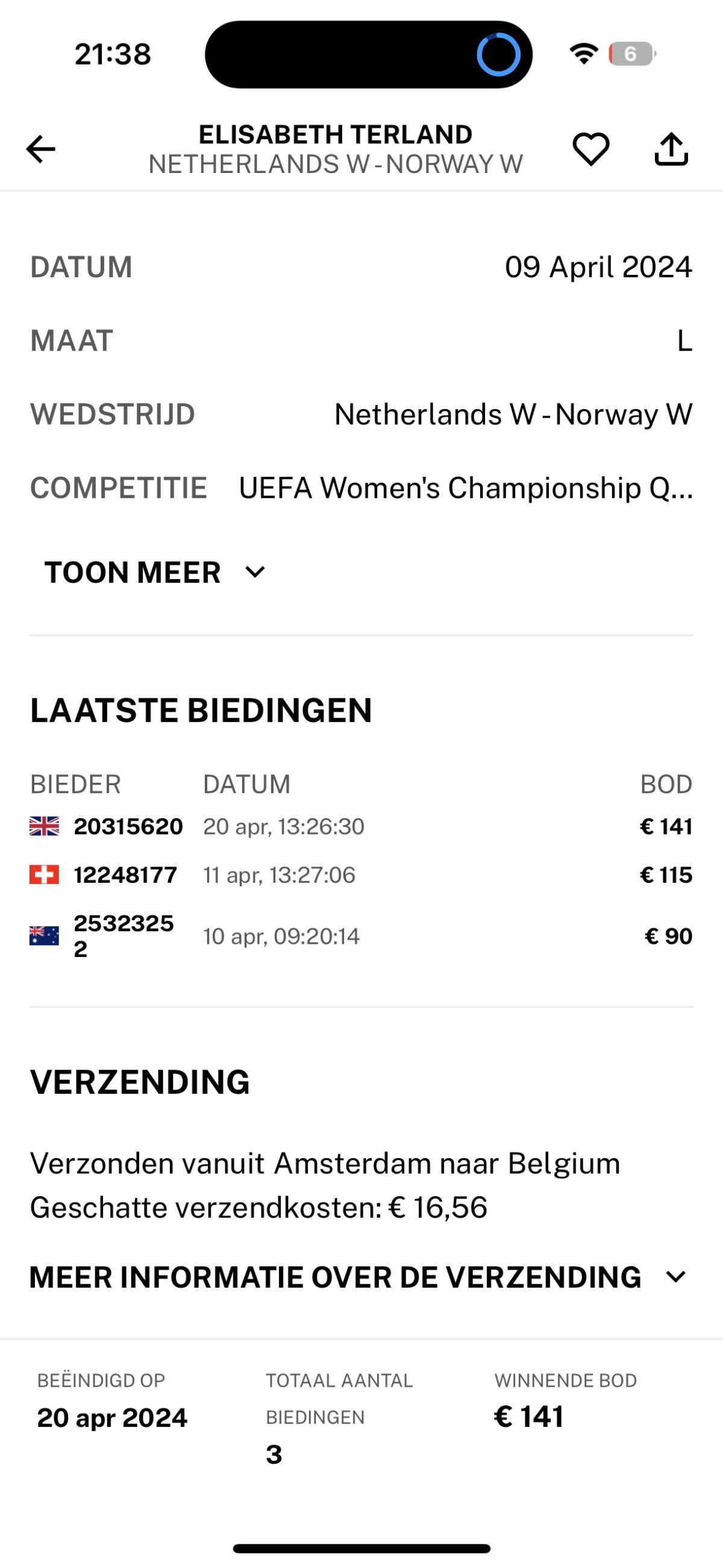
Task: Click the chevron next to TOON MEER
Action: pos(255,572)
